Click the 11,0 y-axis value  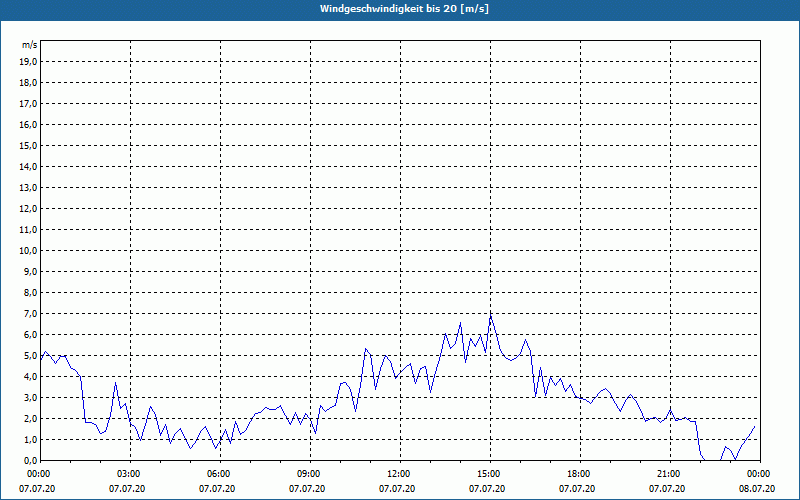[29, 230]
